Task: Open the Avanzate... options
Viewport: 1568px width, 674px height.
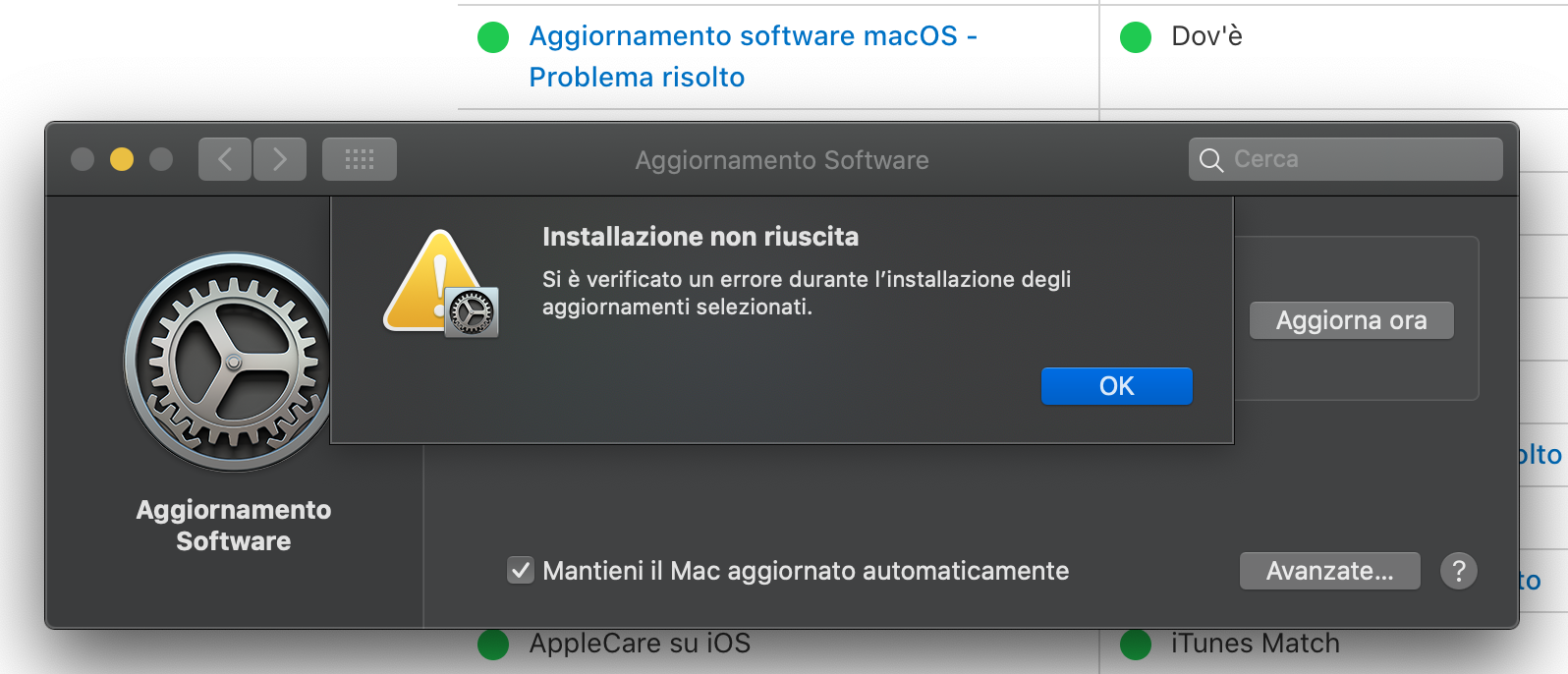Action: 1329,571
